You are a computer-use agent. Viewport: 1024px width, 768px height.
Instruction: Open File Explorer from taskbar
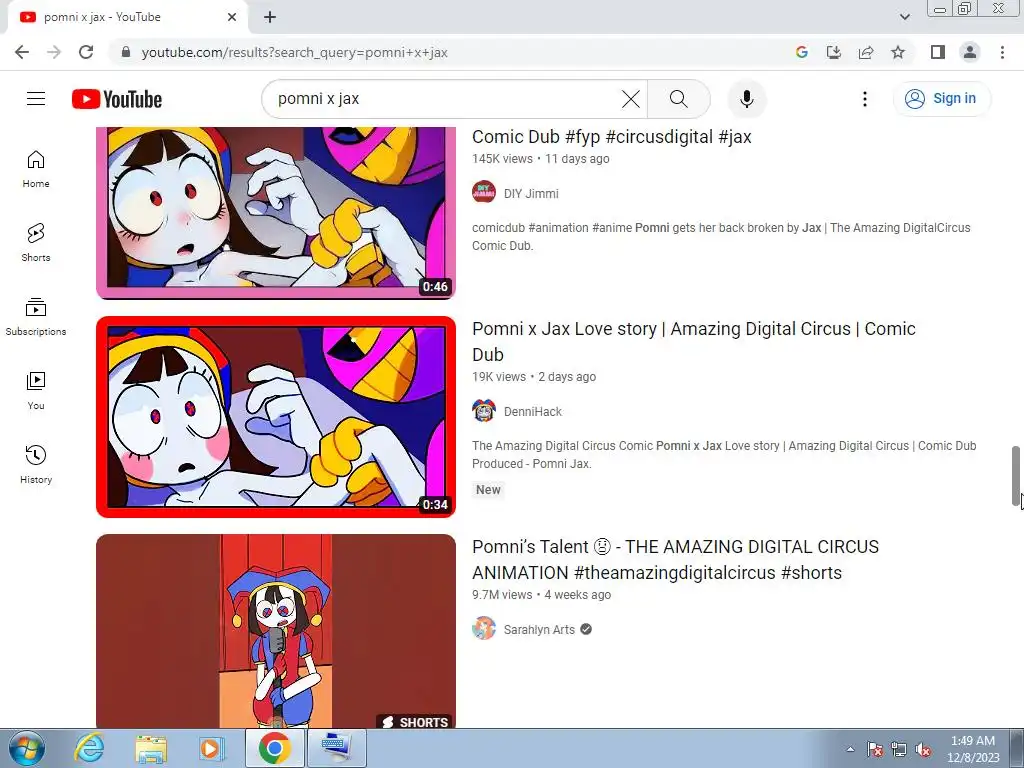tap(151, 748)
